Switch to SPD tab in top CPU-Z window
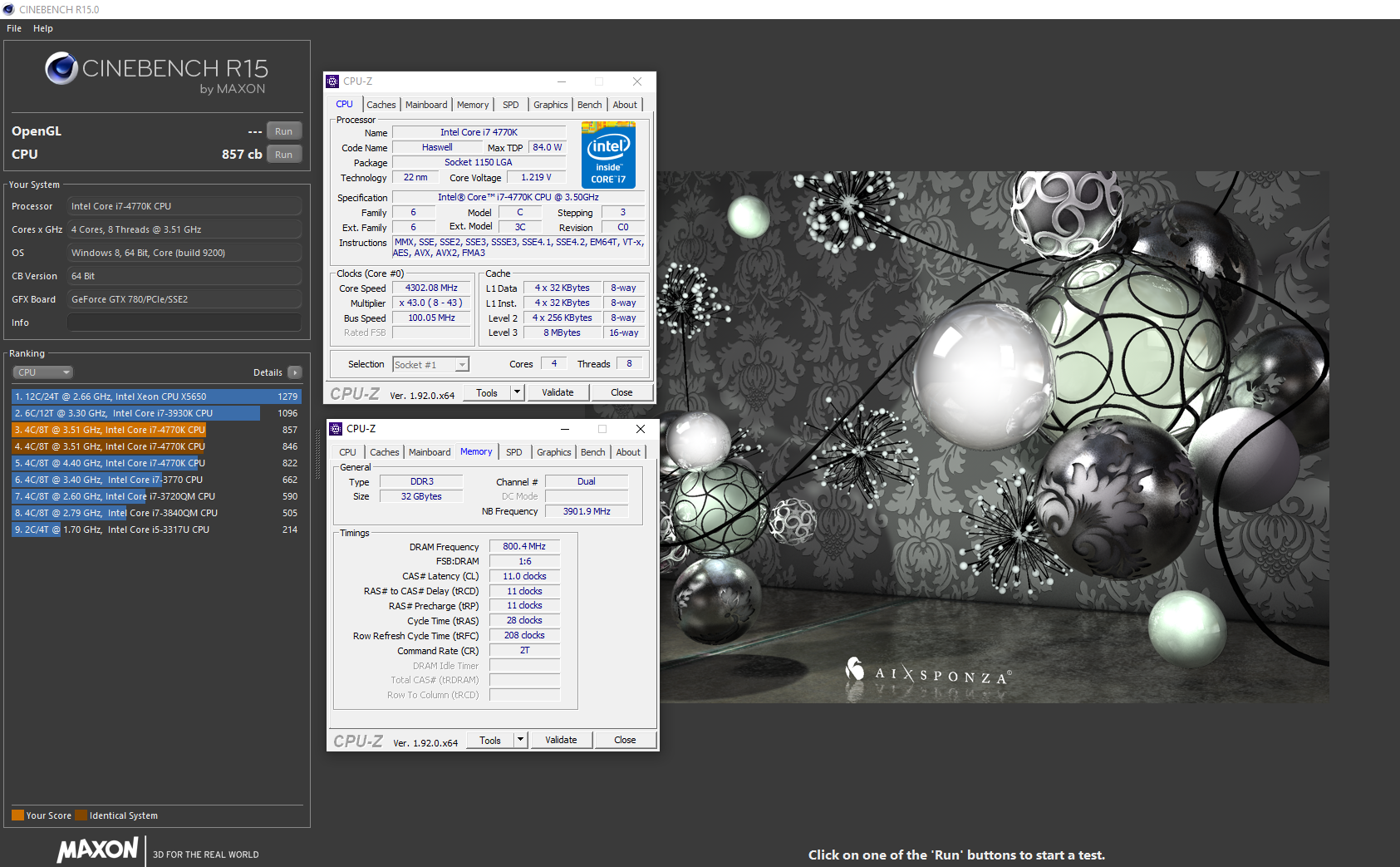This screenshot has width=1400, height=867. (x=511, y=105)
